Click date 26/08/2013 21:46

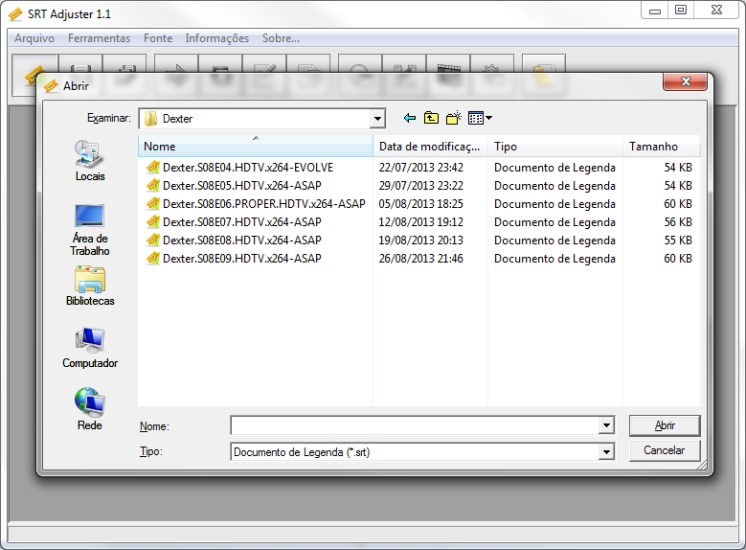(421, 258)
